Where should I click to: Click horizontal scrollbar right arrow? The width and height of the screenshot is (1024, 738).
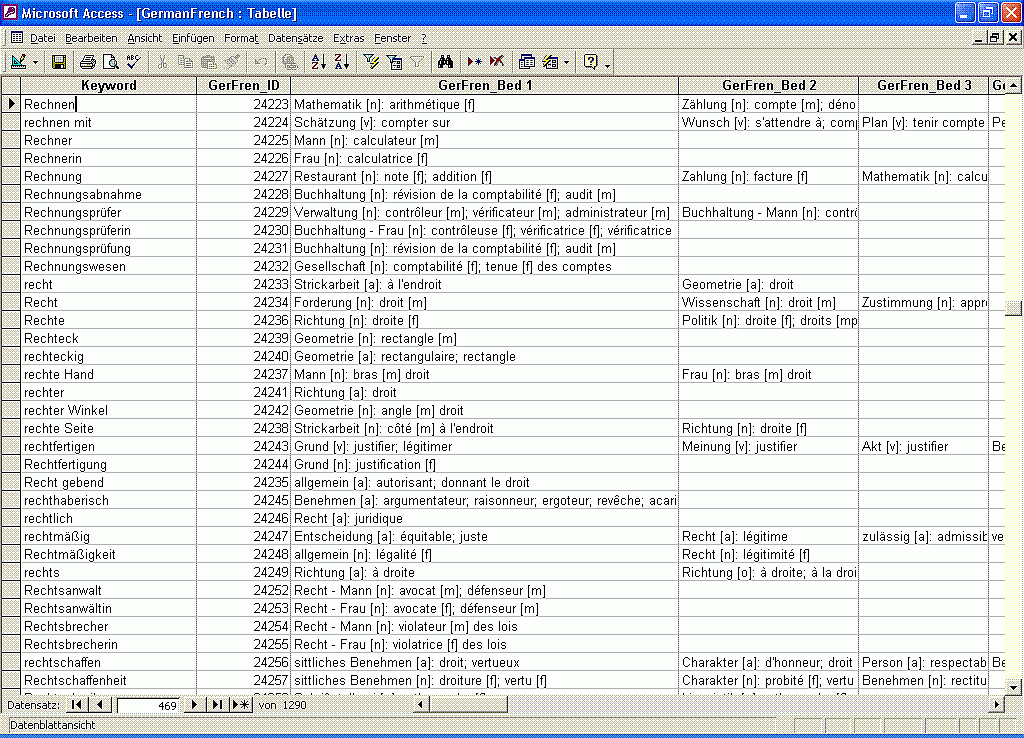pyautogui.click(x=997, y=705)
